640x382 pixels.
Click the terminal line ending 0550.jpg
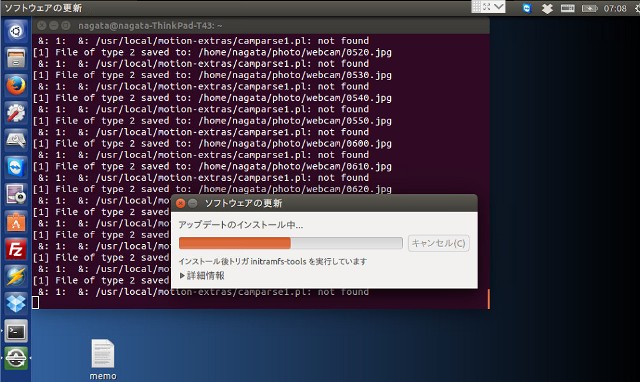point(212,121)
